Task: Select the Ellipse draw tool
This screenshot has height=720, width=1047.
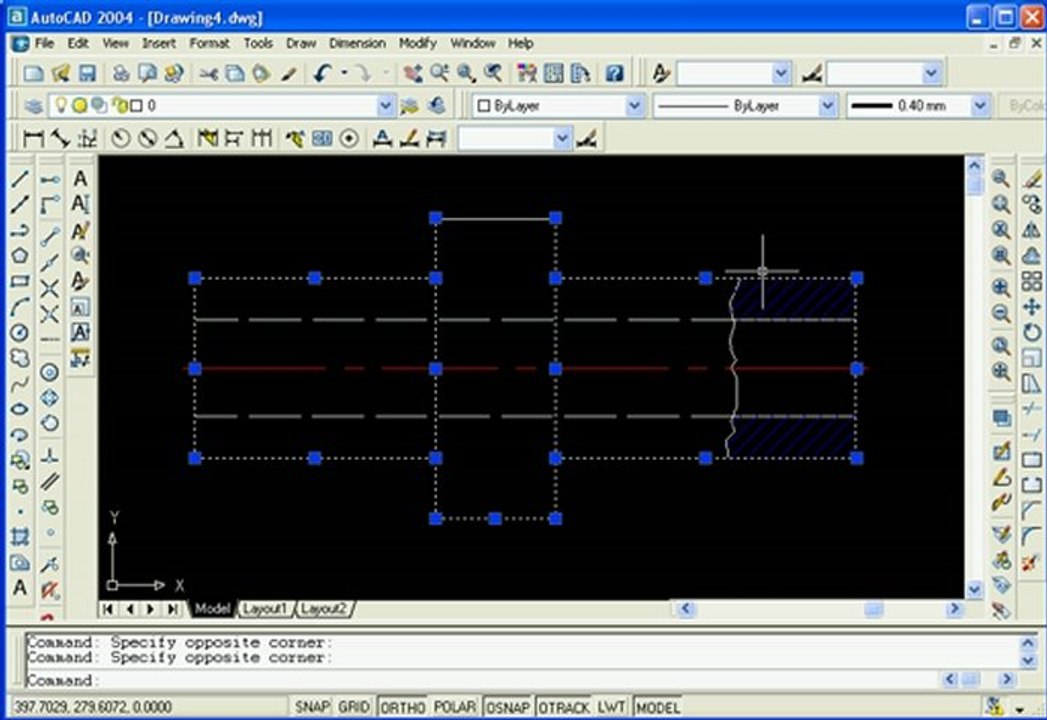Action: click(20, 409)
